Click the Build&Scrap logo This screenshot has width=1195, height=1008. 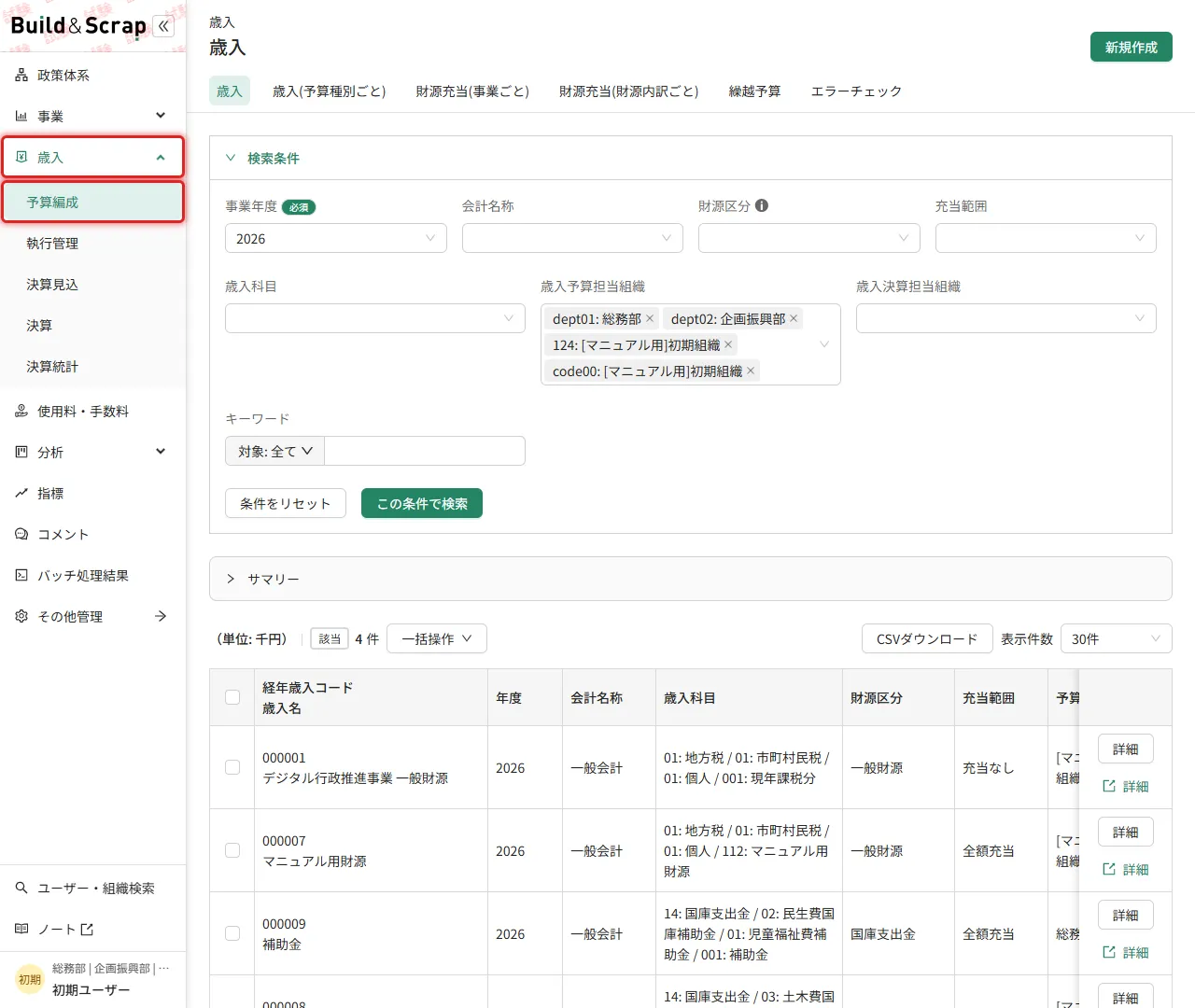point(78,26)
